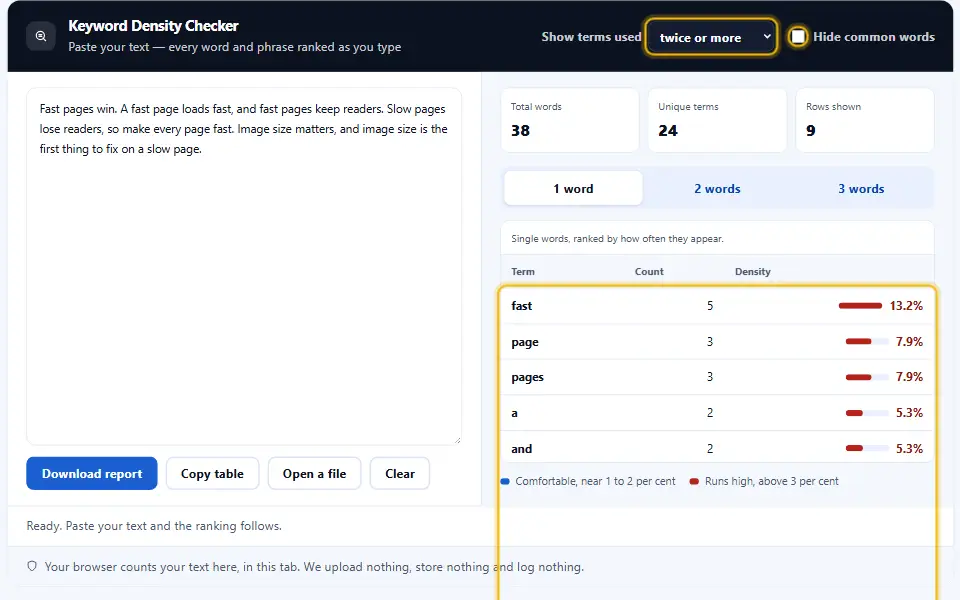Toggle the Hide common words checkbox
Viewport: 960px width, 600px height.
[798, 37]
